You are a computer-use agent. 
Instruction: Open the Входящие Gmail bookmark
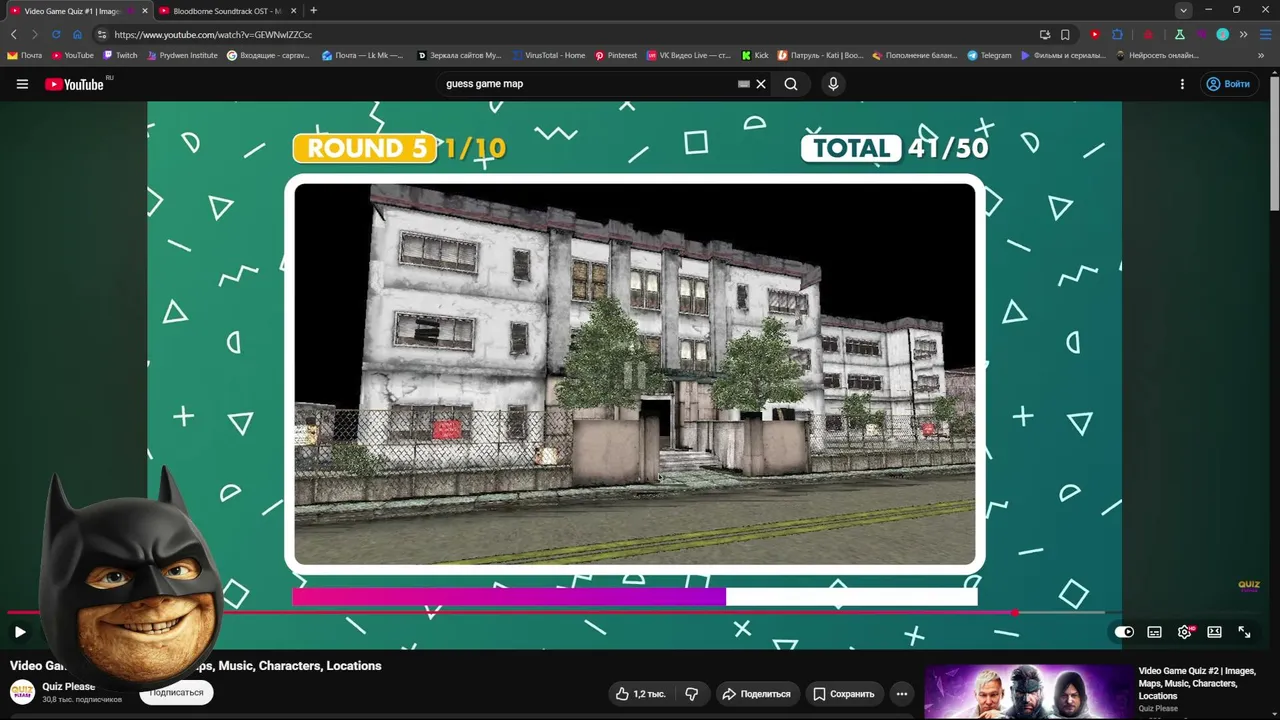coord(268,56)
